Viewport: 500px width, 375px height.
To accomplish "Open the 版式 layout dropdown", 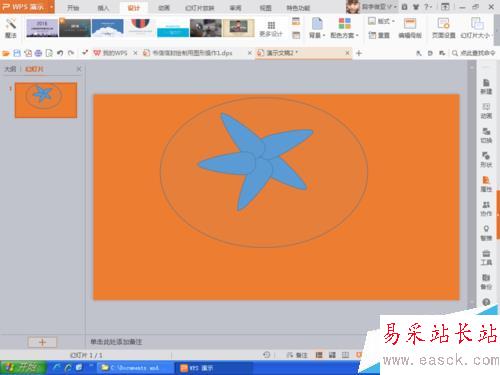I will point(381,21).
